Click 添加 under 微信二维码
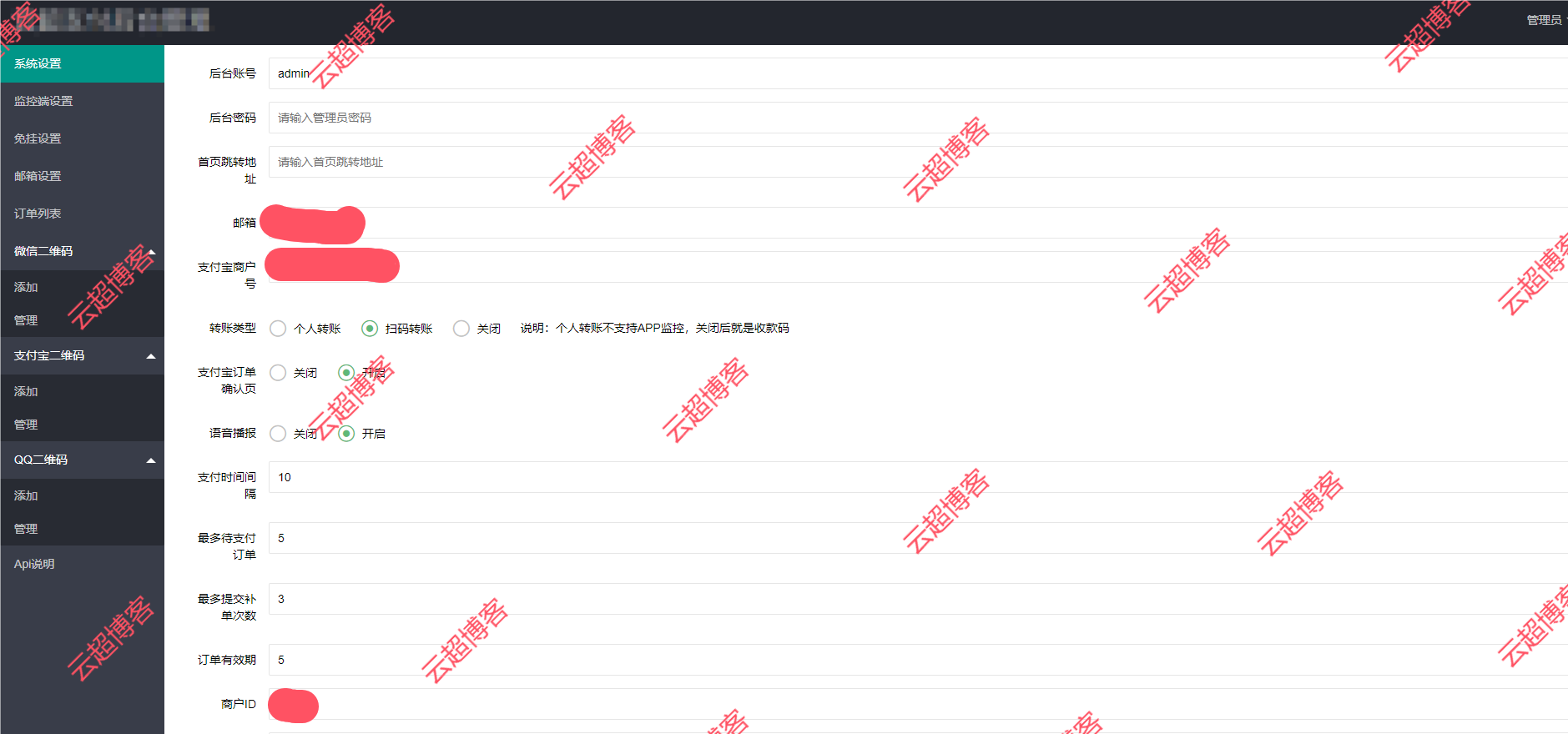The width and height of the screenshot is (1568, 734). point(82,287)
